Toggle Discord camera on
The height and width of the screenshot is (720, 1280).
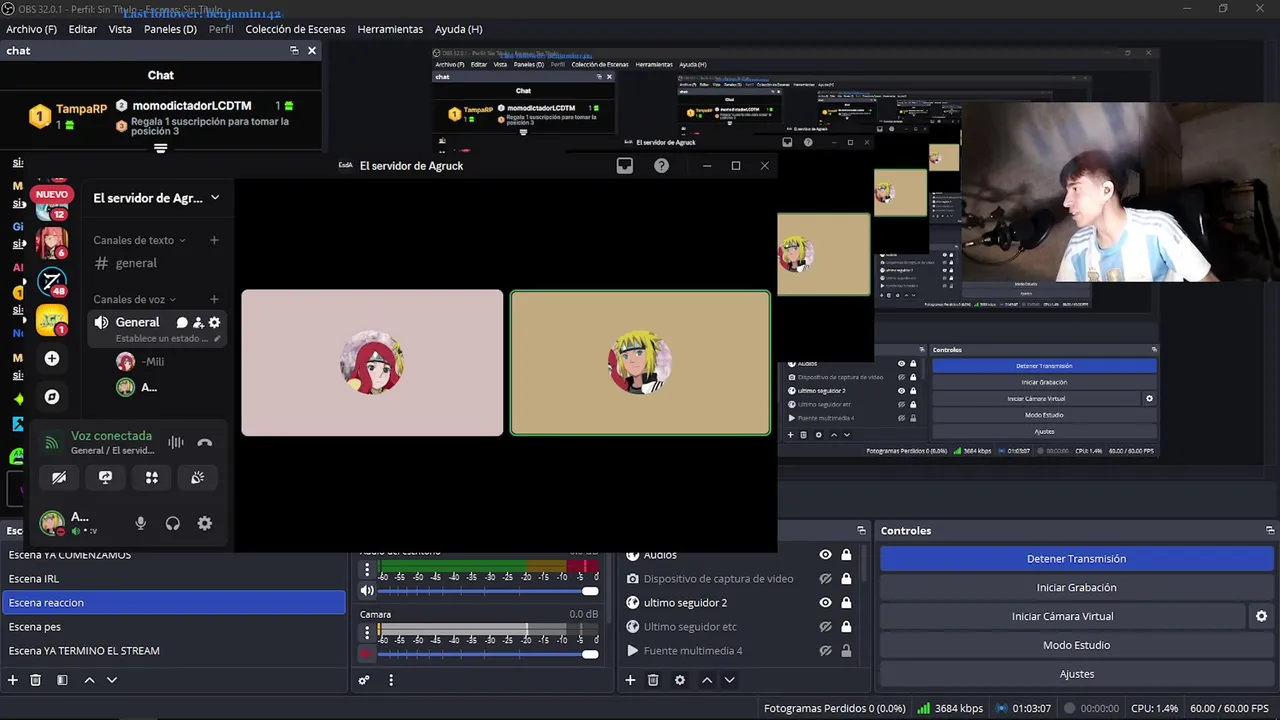tap(59, 478)
